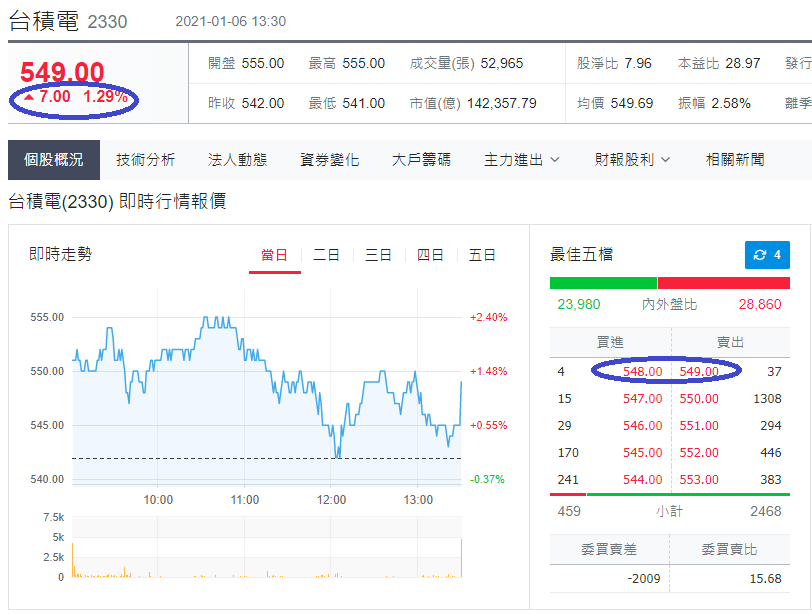Click the 小計 ask total 2468
Screen dimensions: 812x614
[x=766, y=511]
